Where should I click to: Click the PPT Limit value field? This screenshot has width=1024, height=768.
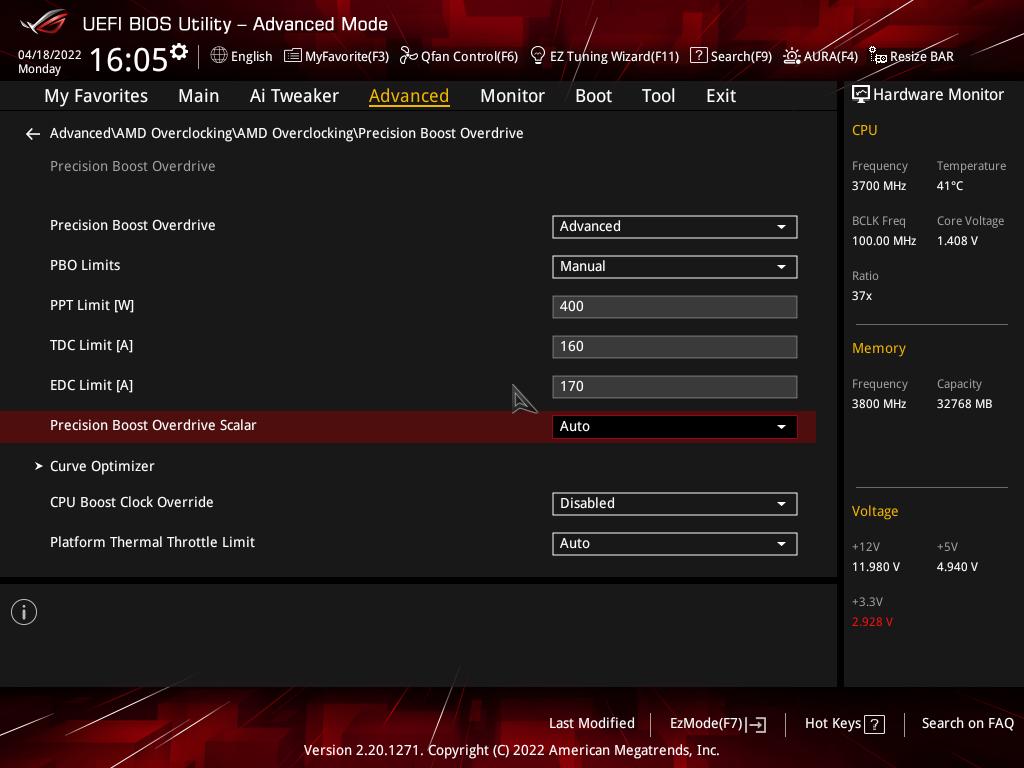click(675, 306)
